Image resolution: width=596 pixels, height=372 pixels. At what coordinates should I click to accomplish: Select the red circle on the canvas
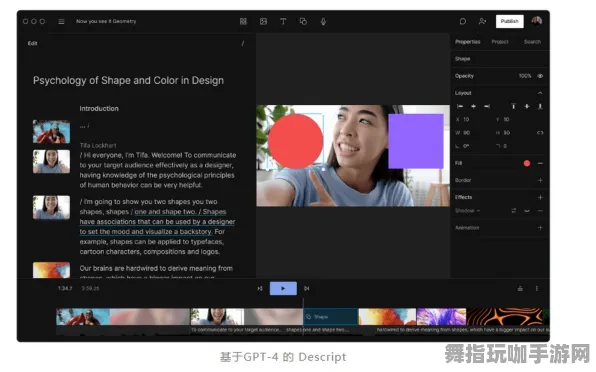295,141
